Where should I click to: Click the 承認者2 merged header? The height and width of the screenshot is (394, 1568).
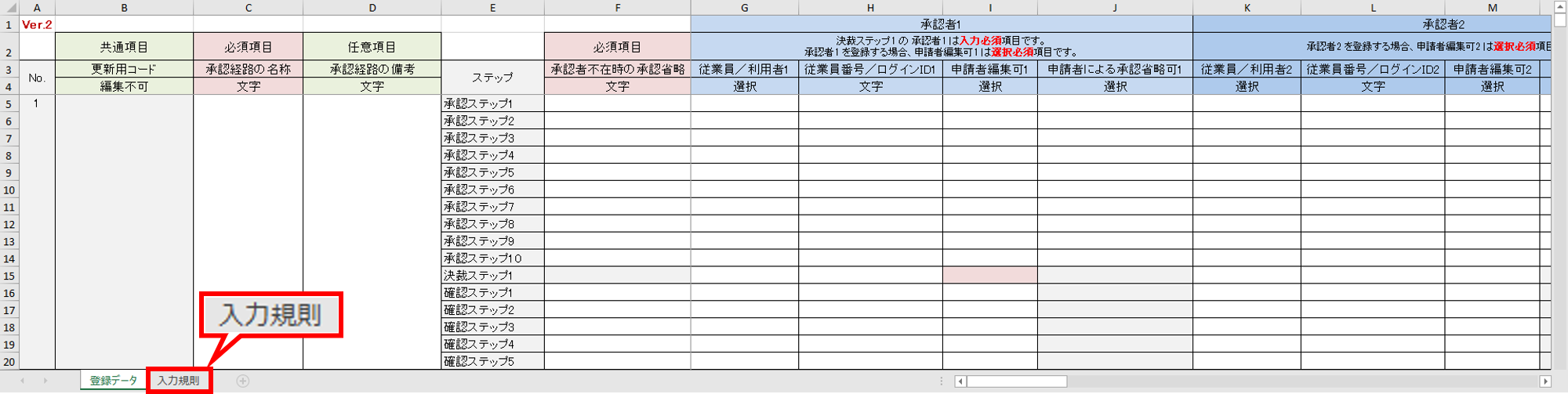1372,24
